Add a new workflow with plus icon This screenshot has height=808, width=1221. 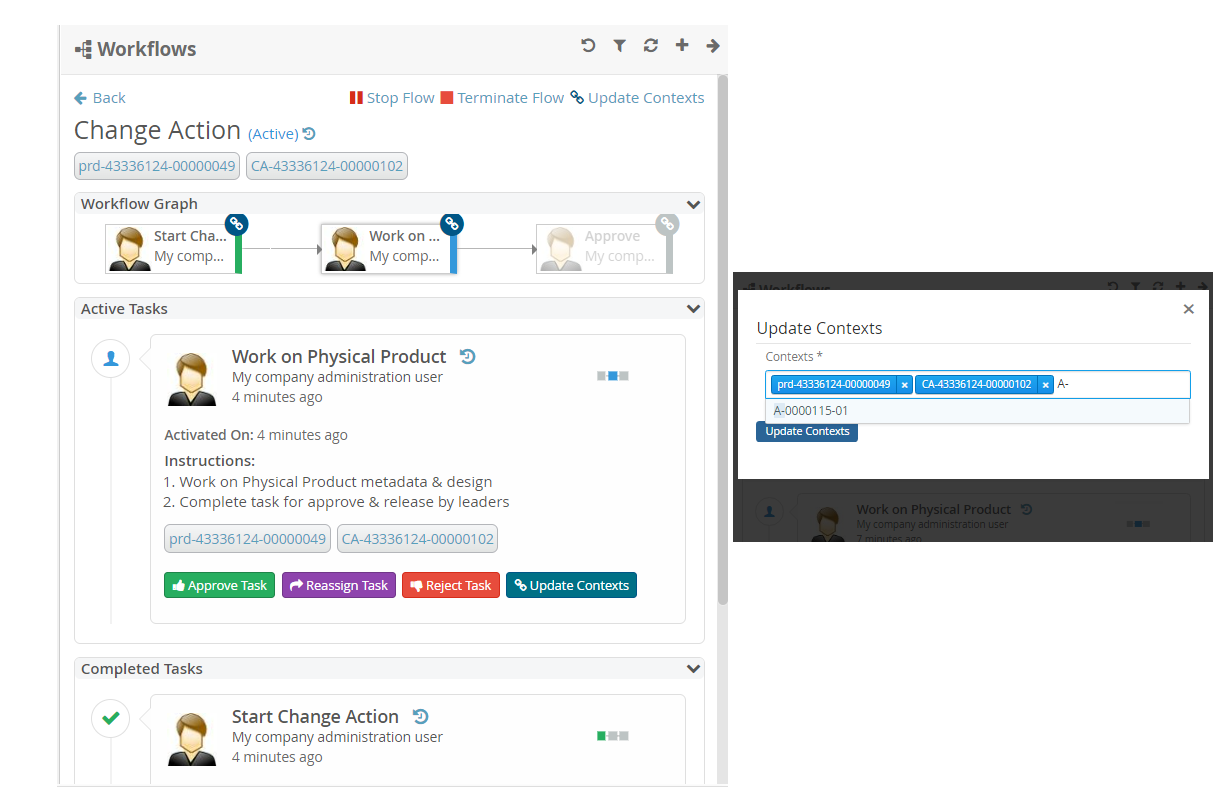tap(682, 46)
